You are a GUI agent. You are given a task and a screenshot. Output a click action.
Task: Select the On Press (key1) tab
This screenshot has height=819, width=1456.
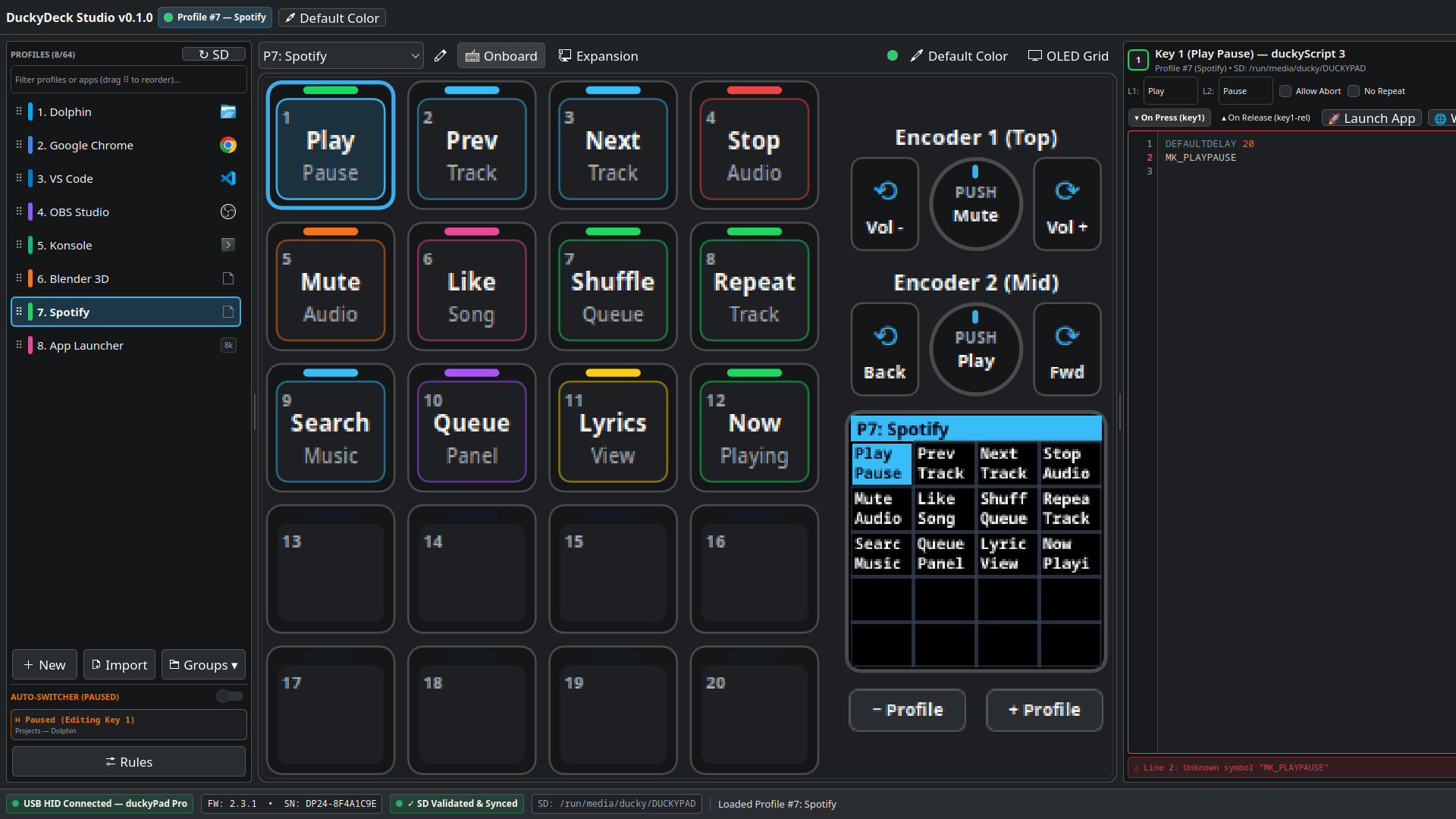[1169, 118]
